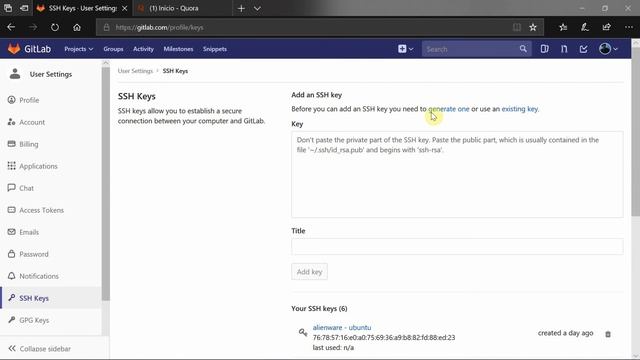Show the tab previews chevron
The height and width of the screenshot is (360, 640).
click(257, 8)
